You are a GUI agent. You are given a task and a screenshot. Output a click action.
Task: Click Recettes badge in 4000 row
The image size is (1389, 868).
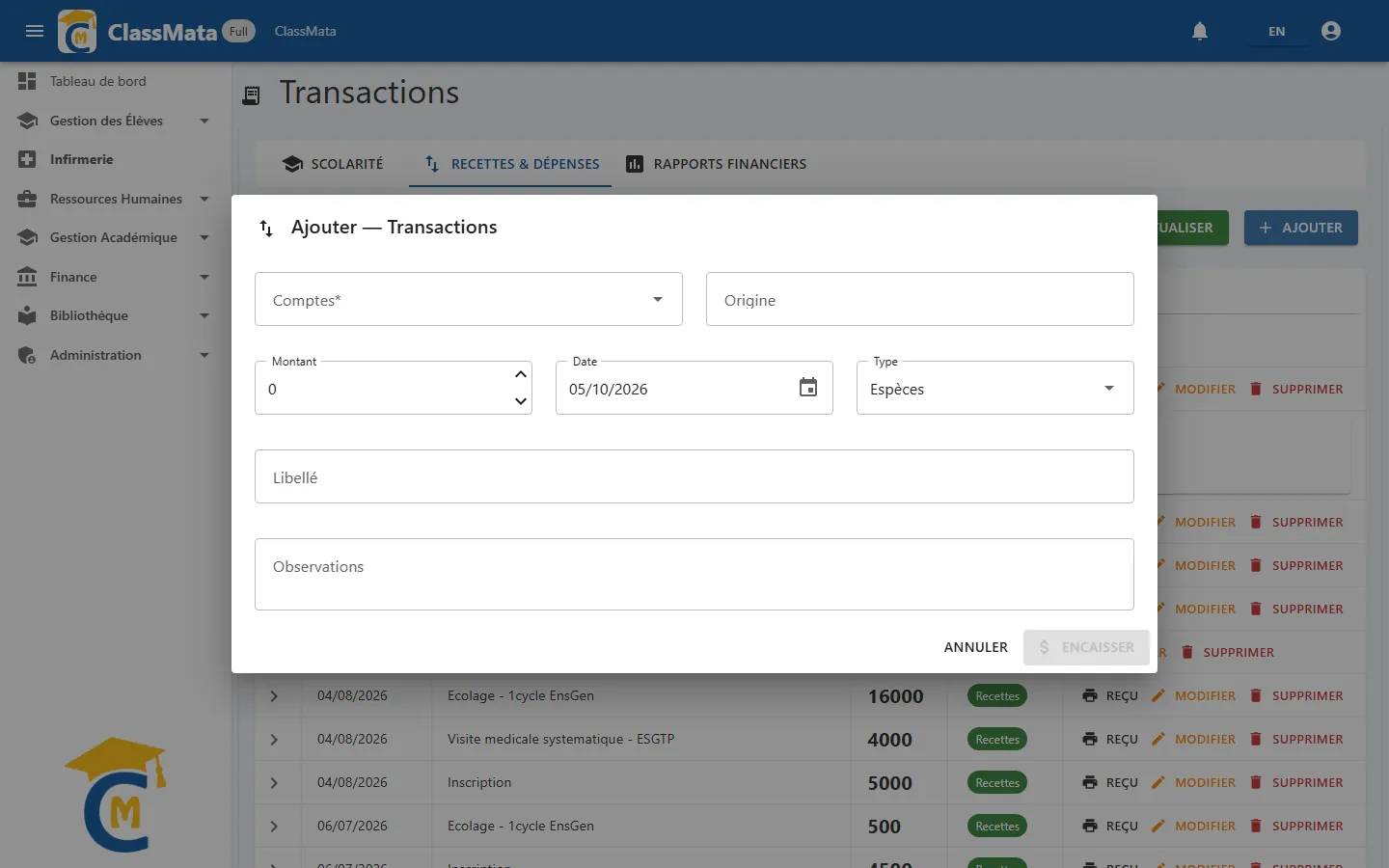[x=997, y=740]
